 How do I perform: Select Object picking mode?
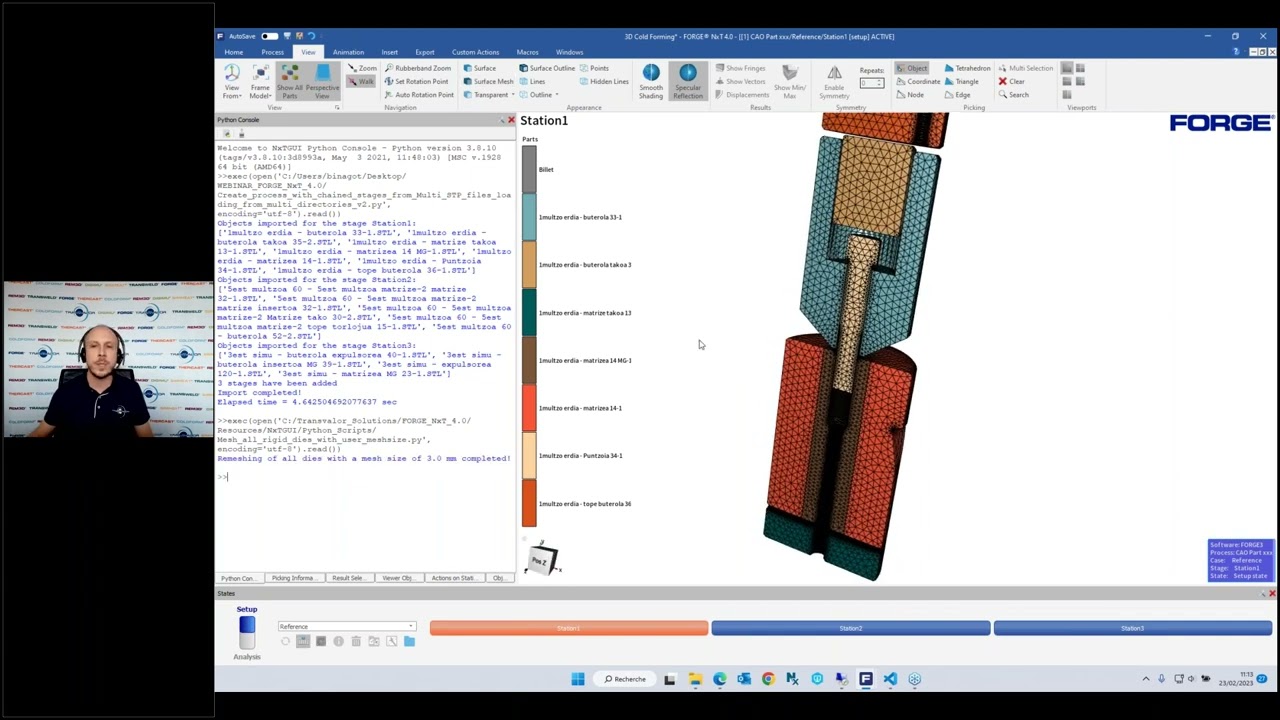pyautogui.click(x=911, y=68)
